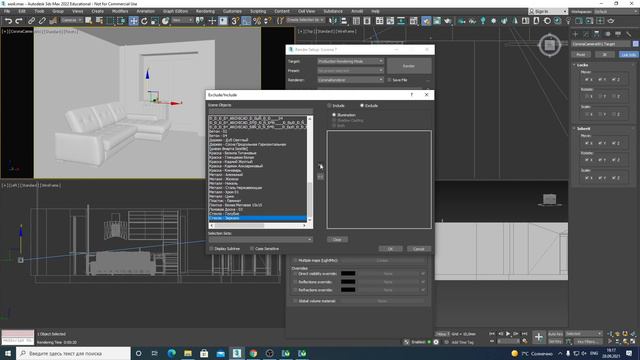Activate the Select and Move tool
Image resolution: width=640 pixels, height=360 pixels.
[133, 20]
